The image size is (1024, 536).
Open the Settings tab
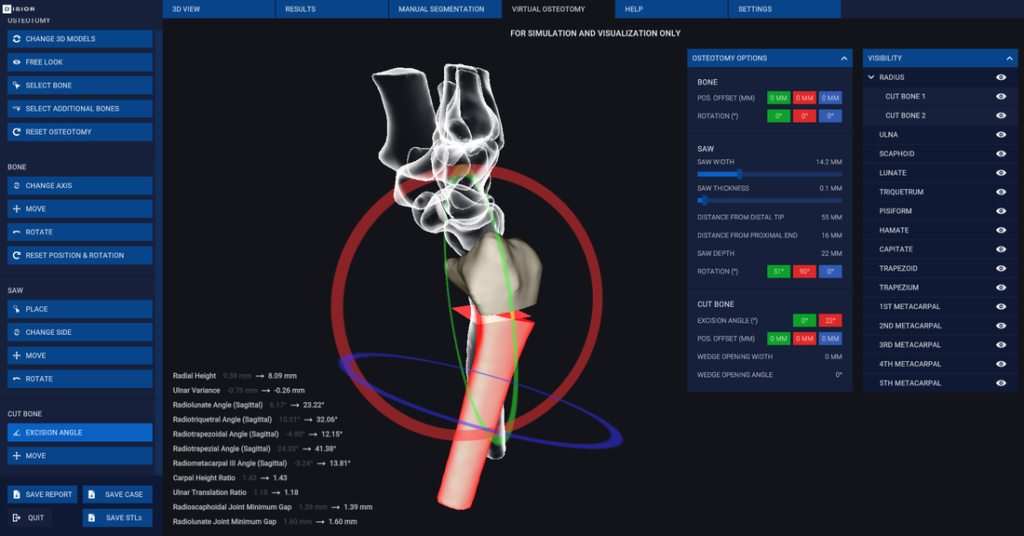tap(784, 9)
